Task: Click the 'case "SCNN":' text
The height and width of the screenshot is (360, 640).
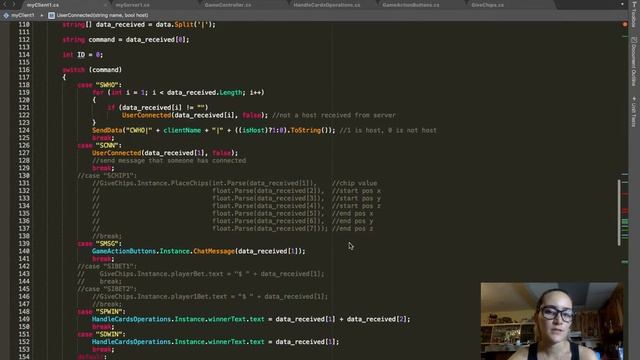Action: click(x=99, y=145)
